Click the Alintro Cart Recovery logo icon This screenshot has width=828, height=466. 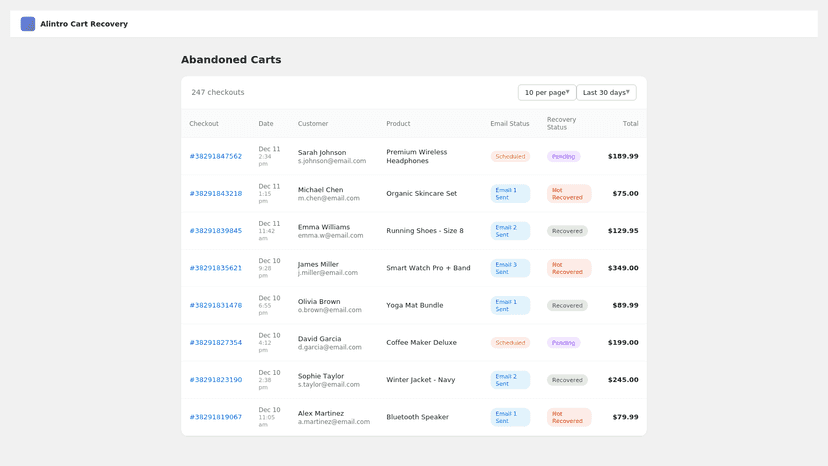[28, 24]
